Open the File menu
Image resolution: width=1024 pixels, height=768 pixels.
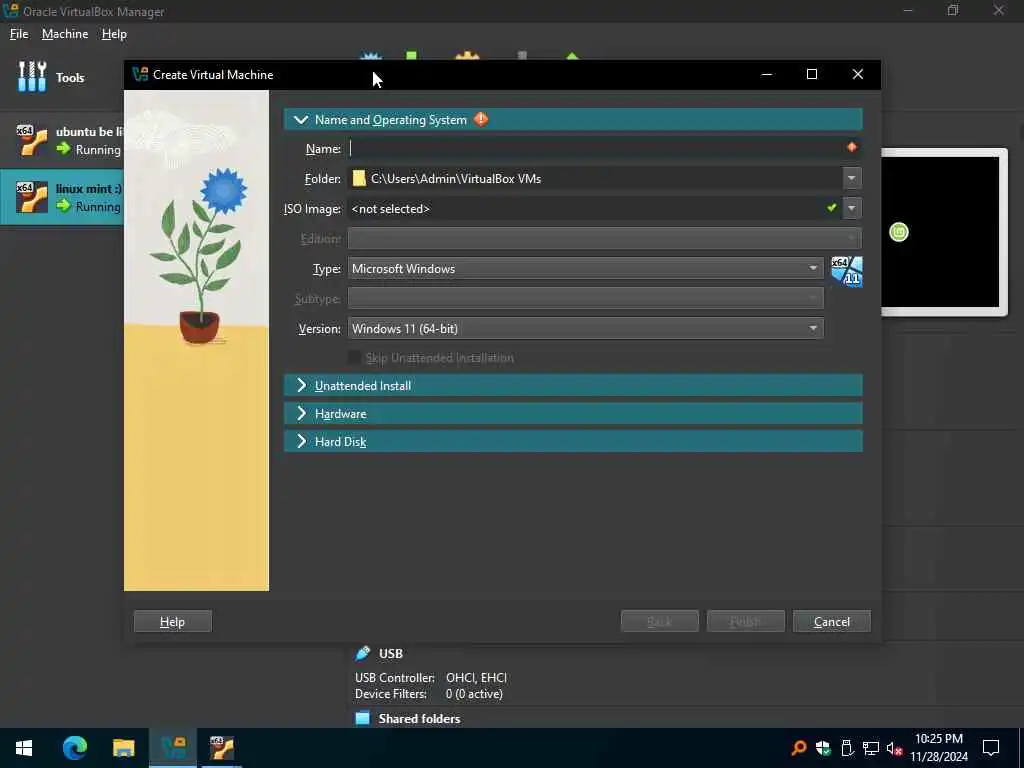coord(19,34)
